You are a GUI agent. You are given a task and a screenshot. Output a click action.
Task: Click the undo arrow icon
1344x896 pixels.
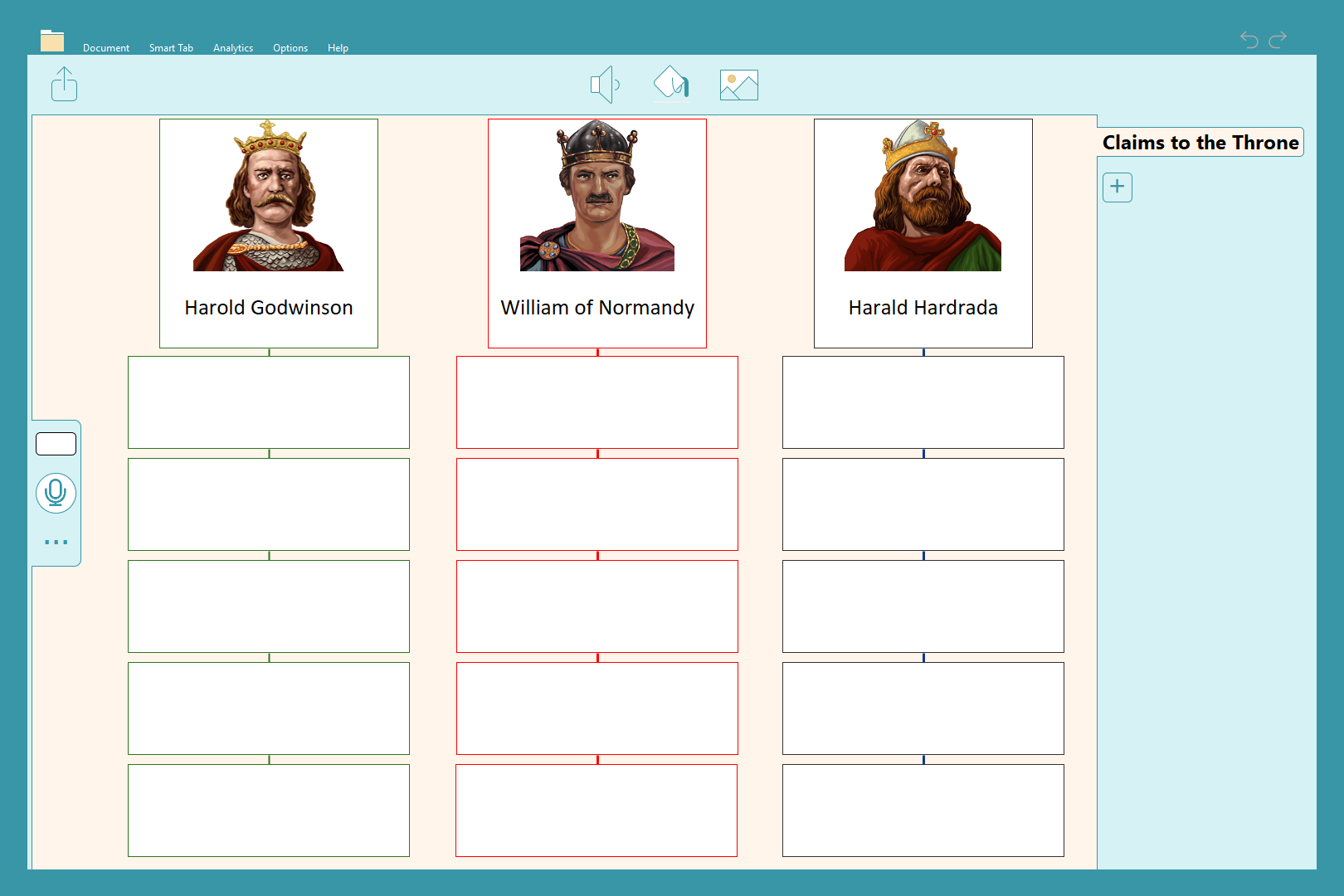1249,39
